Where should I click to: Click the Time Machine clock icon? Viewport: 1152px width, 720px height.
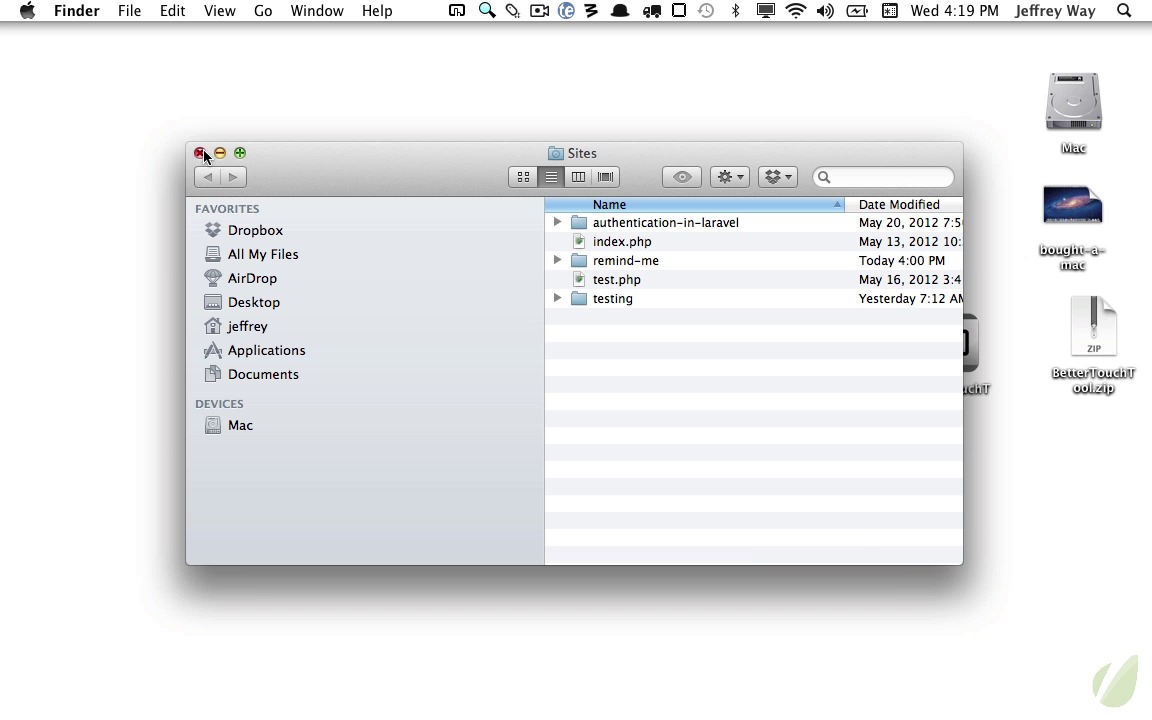pos(706,11)
